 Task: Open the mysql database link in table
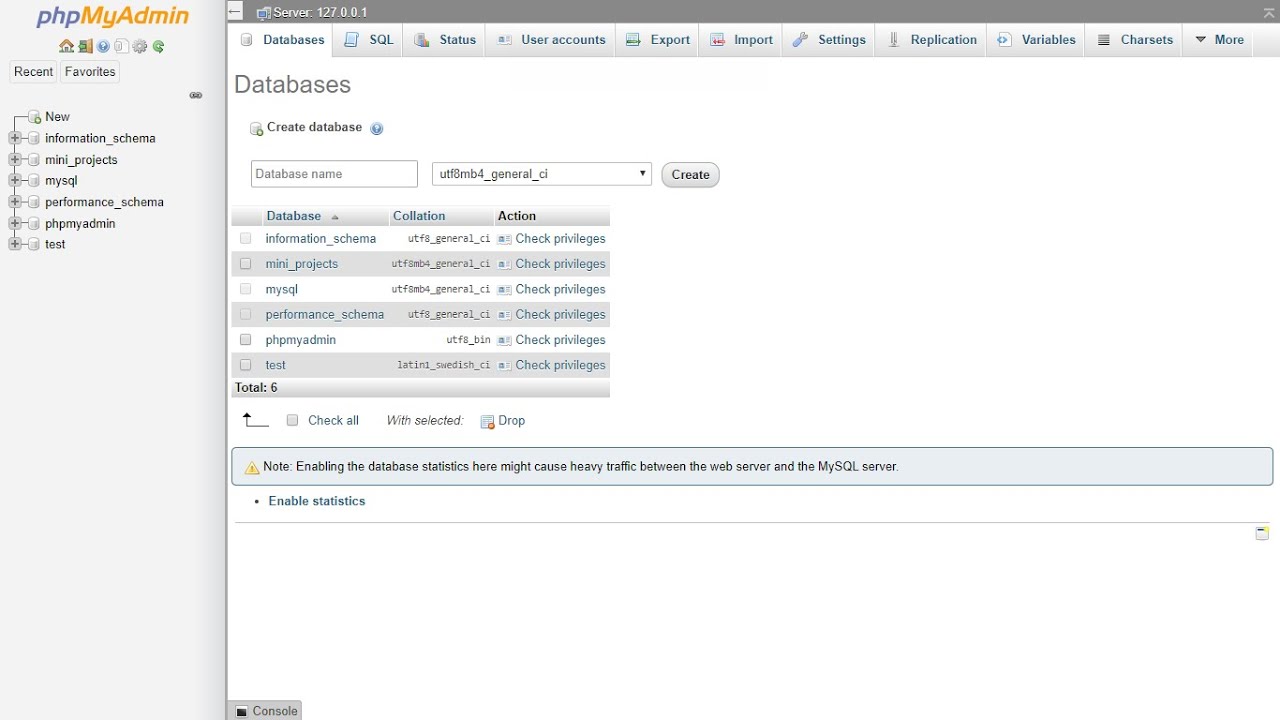tap(281, 289)
